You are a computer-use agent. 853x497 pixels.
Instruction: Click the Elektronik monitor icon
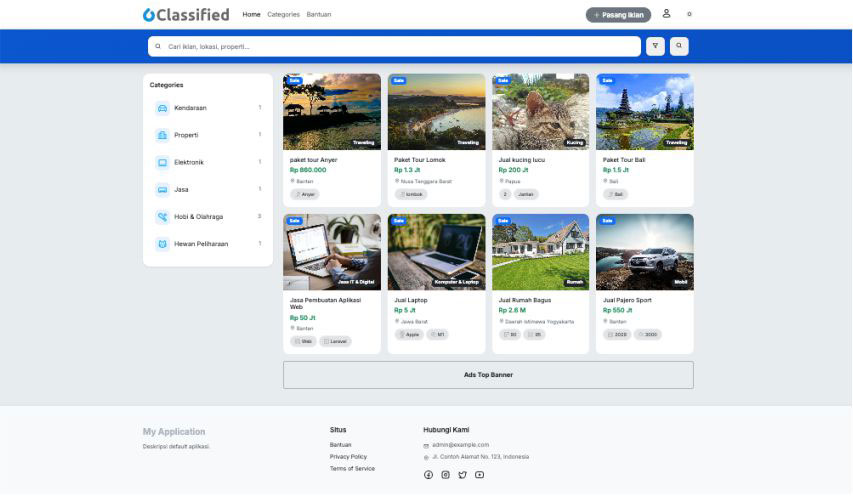click(162, 163)
